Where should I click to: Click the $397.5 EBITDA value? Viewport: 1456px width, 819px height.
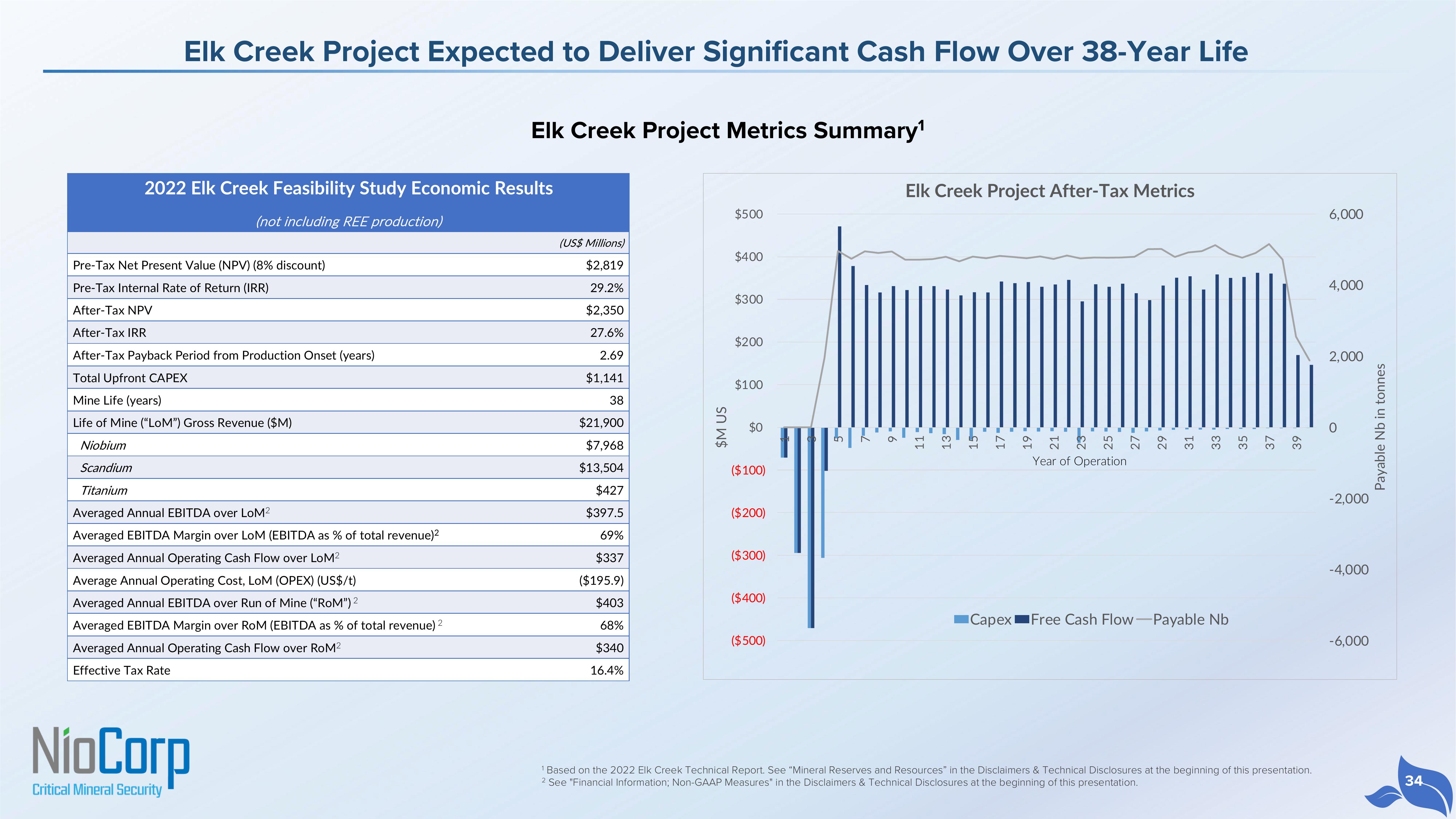[604, 513]
